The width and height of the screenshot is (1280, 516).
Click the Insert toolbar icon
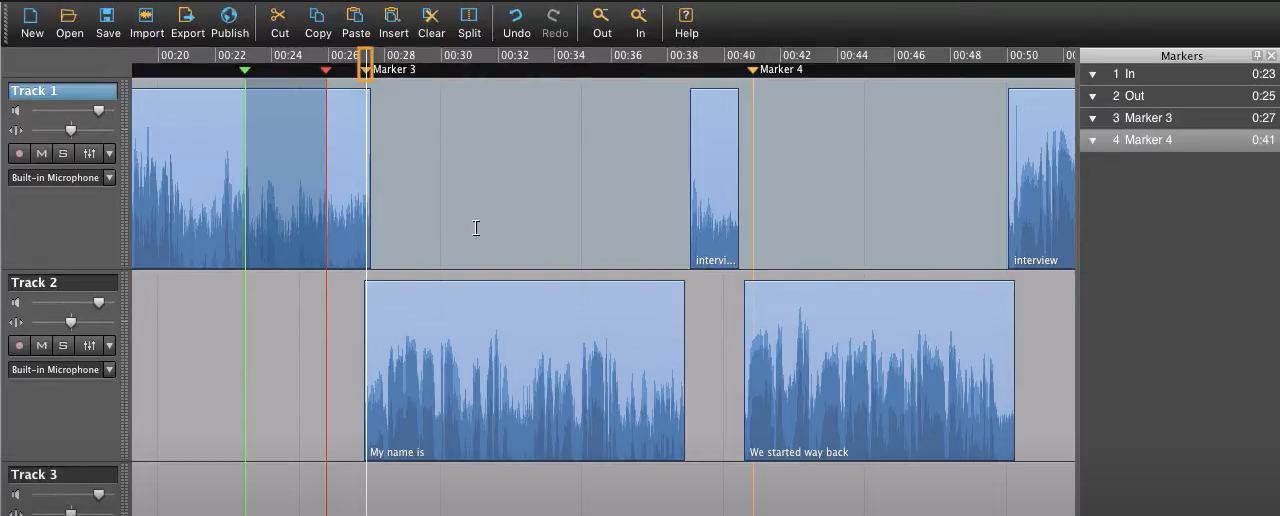point(393,16)
